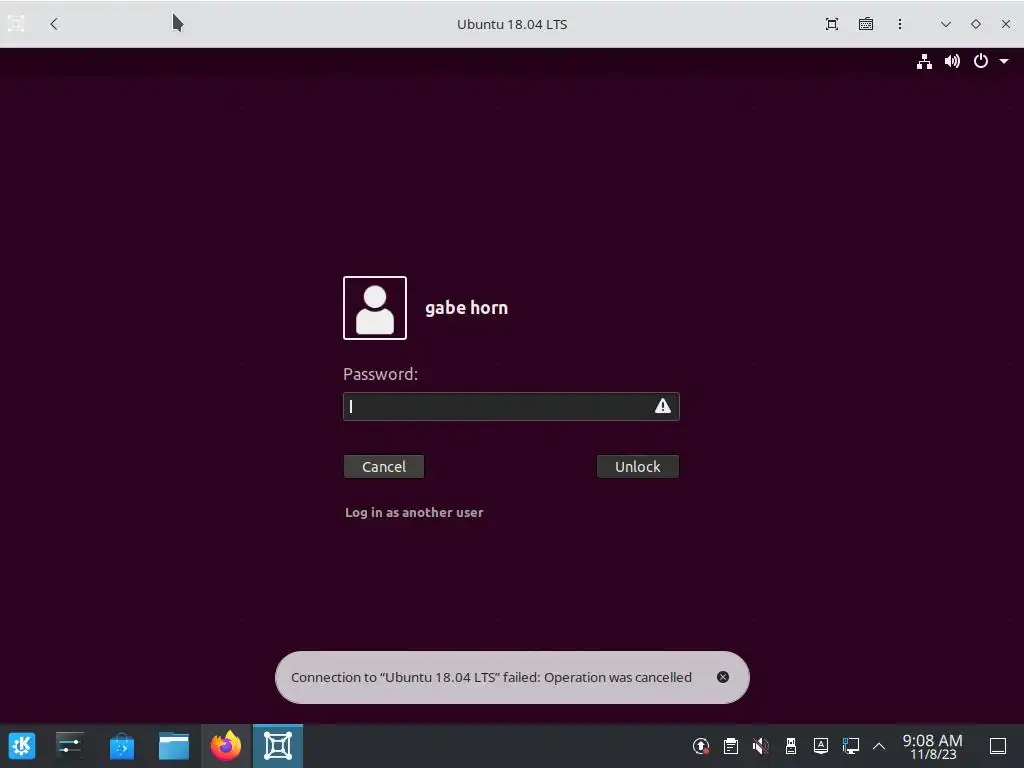
Task: Open the three-dot actions menu
Action: pyautogui.click(x=900, y=24)
